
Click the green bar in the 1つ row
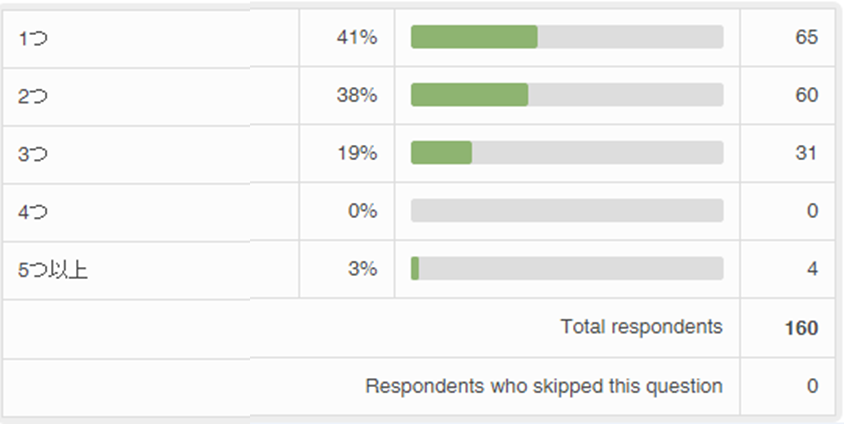point(474,37)
